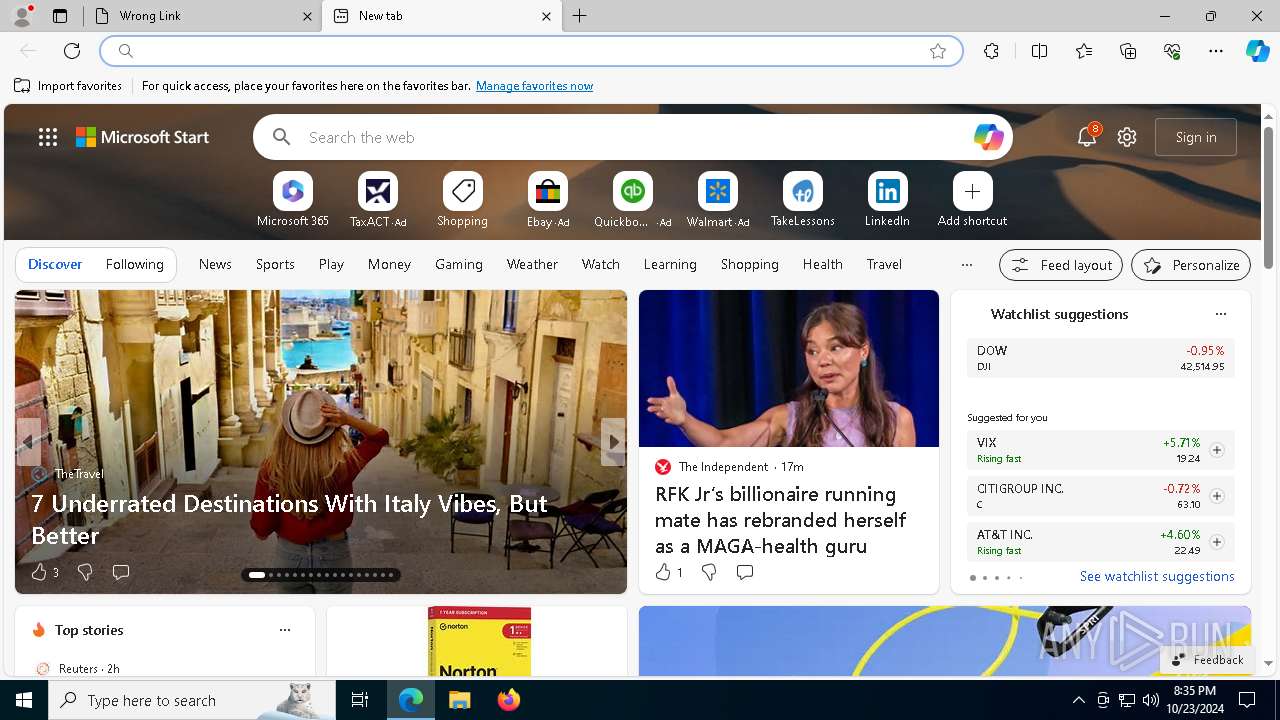Open comments on Italy destinations story

pyautogui.click(x=121, y=572)
